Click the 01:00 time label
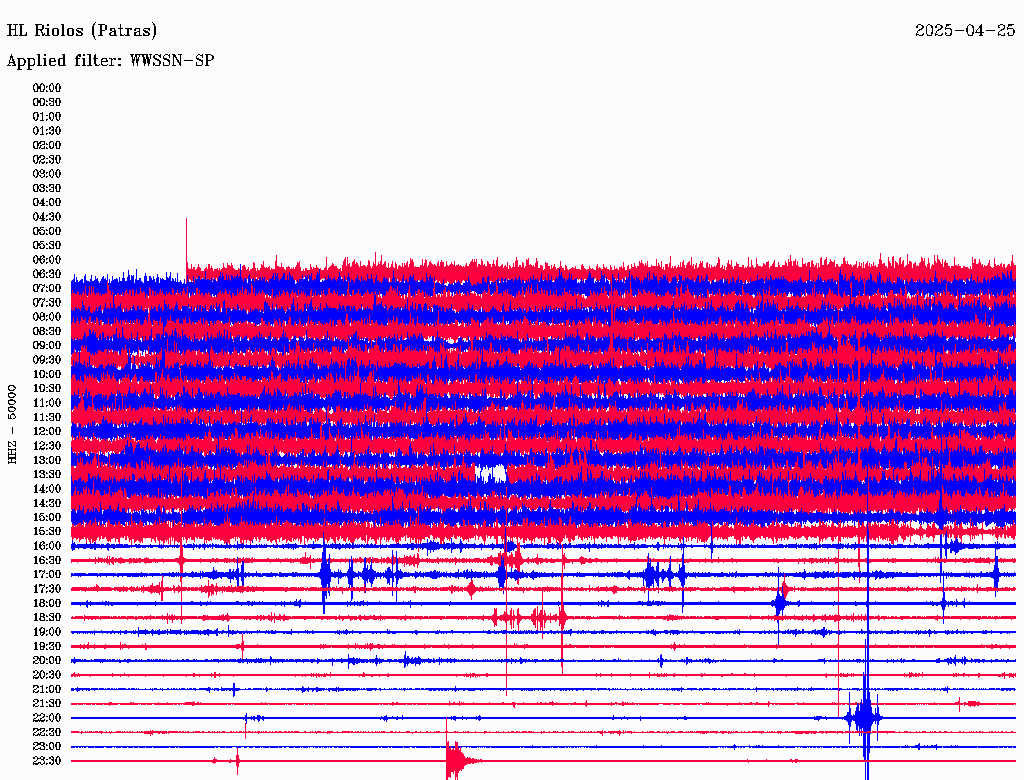1024x780 pixels. tap(47, 117)
